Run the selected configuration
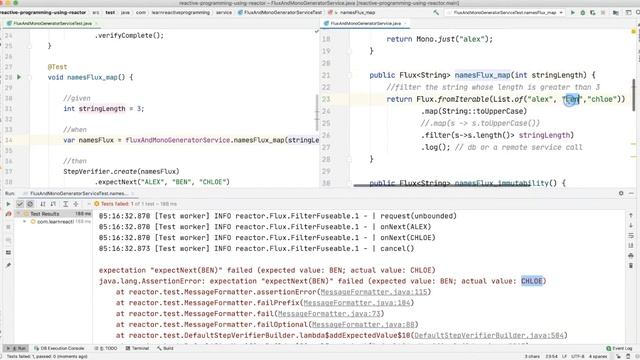 573,13
